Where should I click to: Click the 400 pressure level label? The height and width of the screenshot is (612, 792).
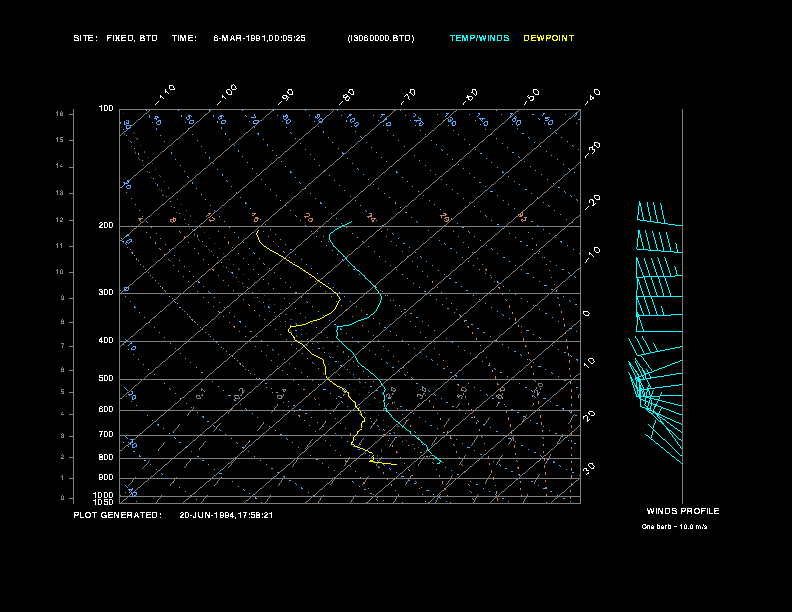pos(106,340)
